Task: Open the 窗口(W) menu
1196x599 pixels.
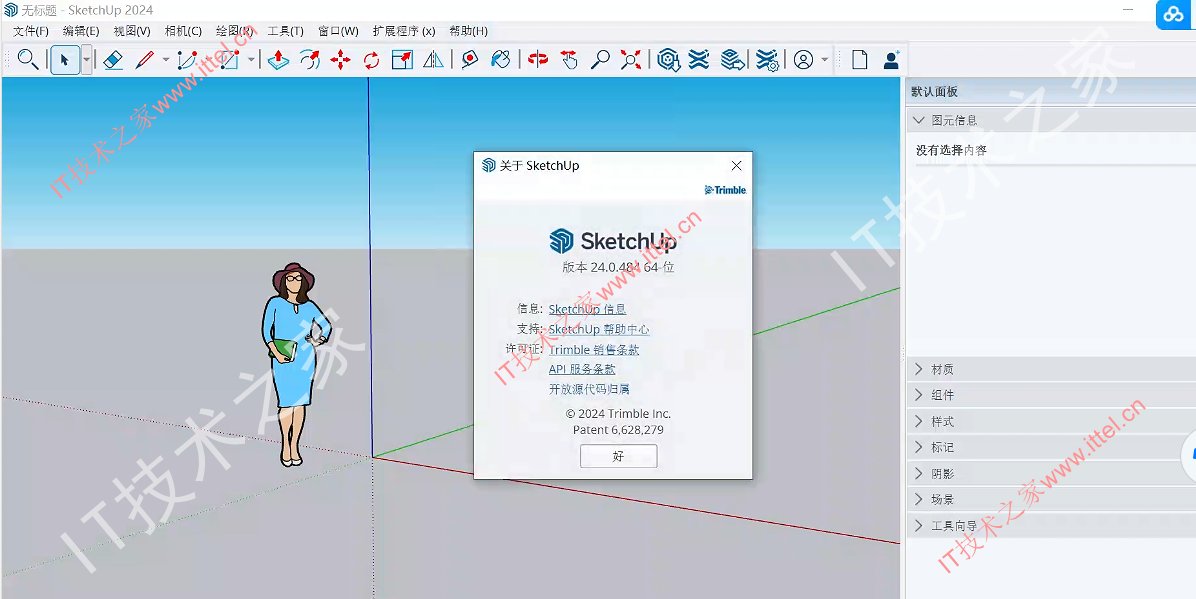Action: click(338, 31)
